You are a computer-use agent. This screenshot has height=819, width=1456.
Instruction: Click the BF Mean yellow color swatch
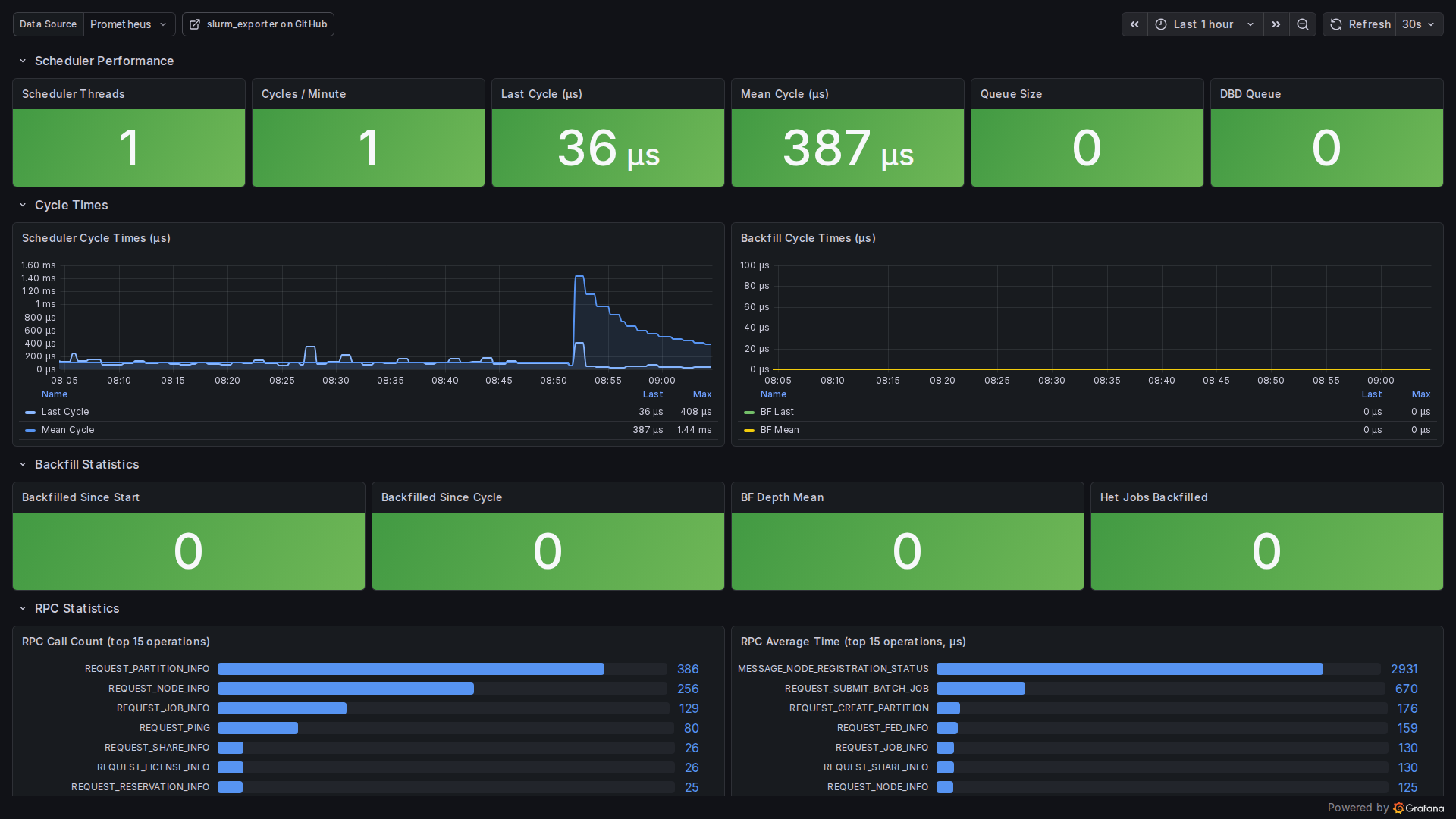pyautogui.click(x=749, y=430)
